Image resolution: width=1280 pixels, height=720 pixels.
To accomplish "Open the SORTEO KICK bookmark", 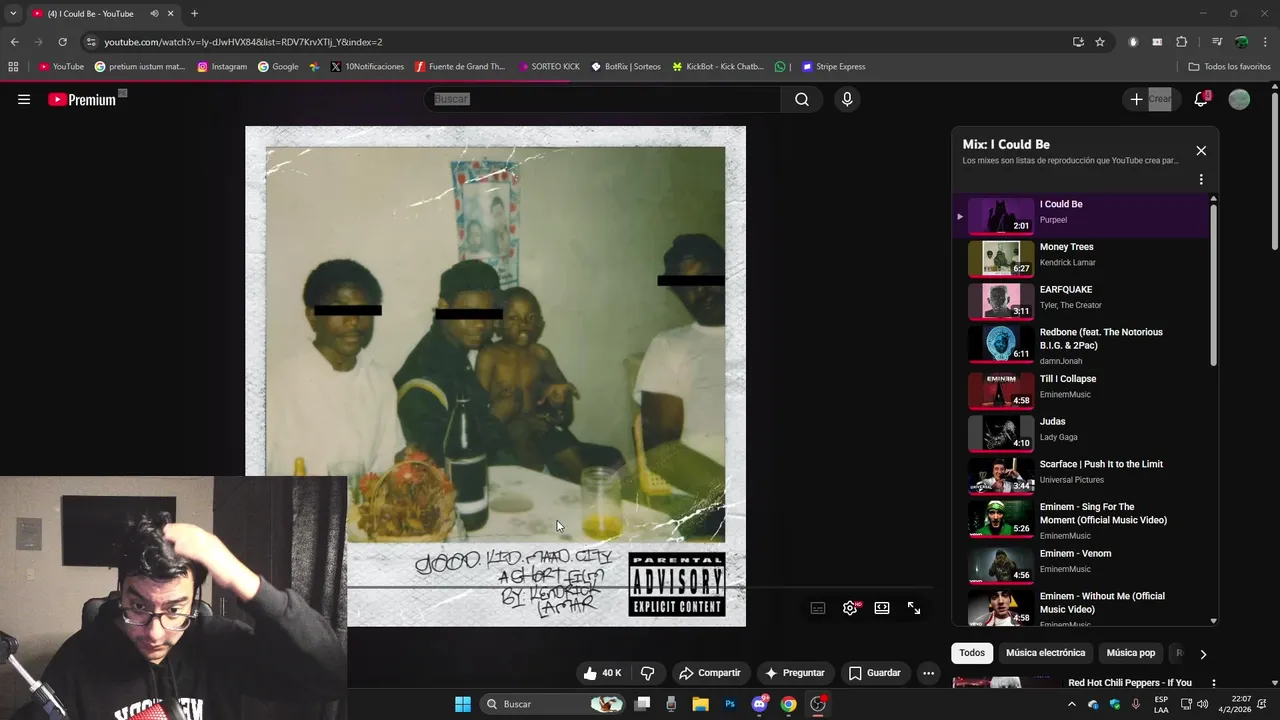I will click(x=548, y=67).
